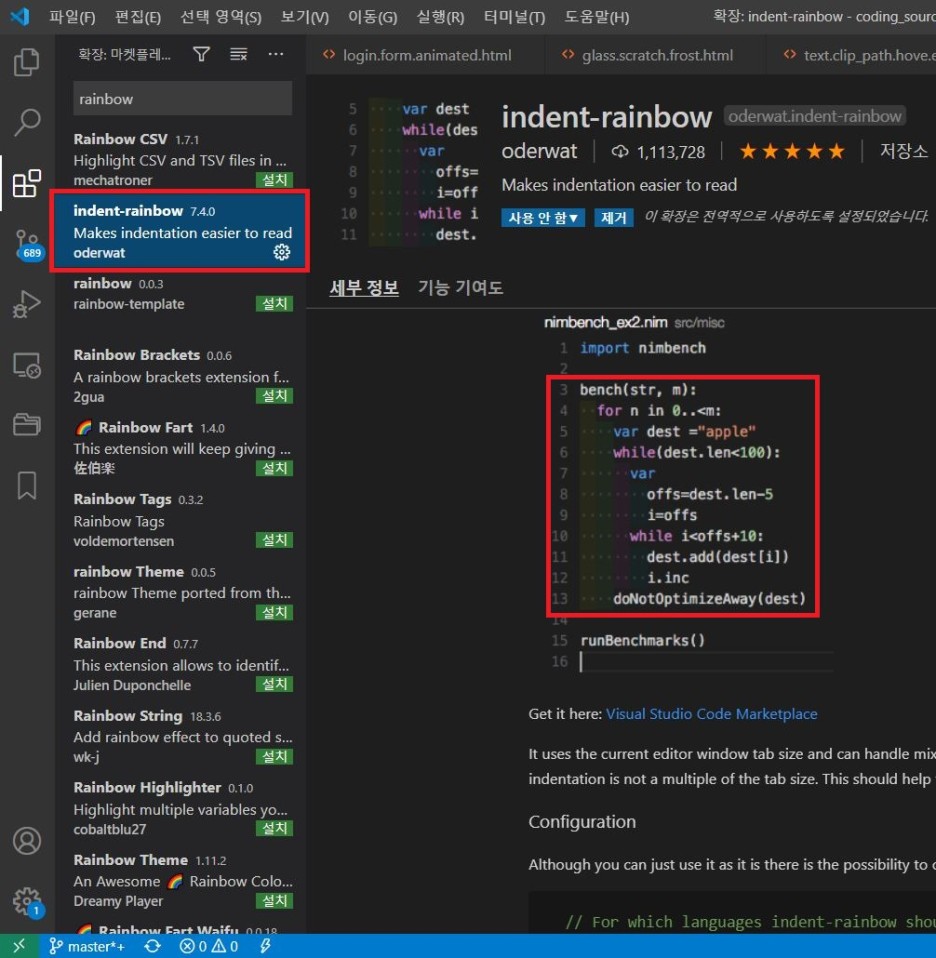936x958 pixels.
Task: Open the Run and Debug view
Action: pos(27,304)
